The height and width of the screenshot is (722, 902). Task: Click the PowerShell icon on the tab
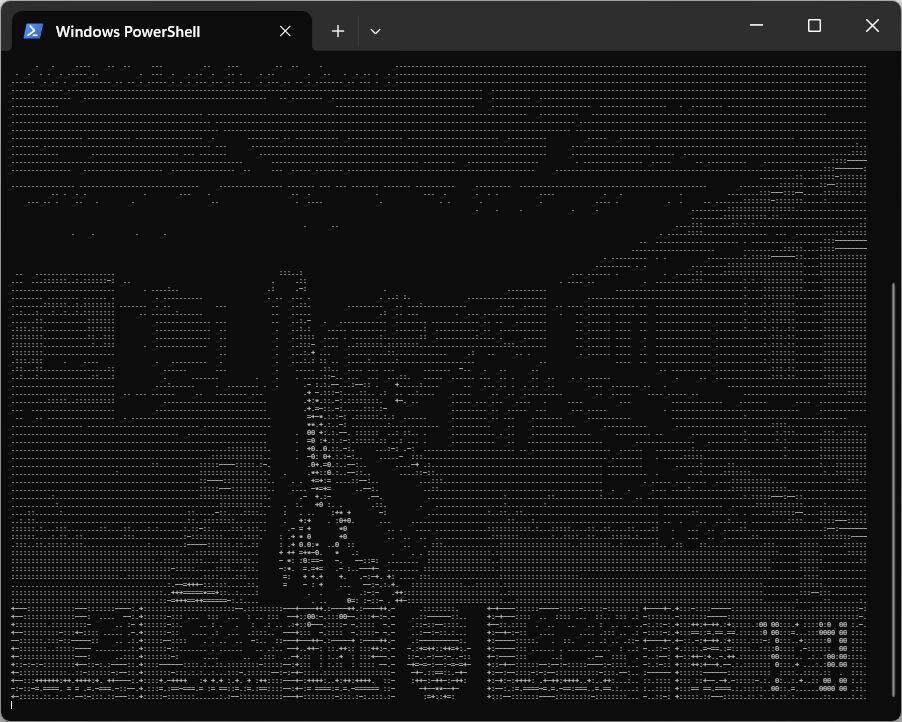(33, 31)
